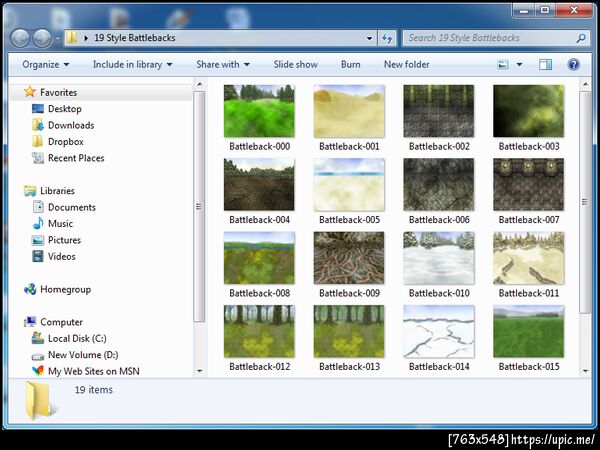The image size is (600, 450).
Task: Click the large folder icon in details pane
Action: [40, 400]
